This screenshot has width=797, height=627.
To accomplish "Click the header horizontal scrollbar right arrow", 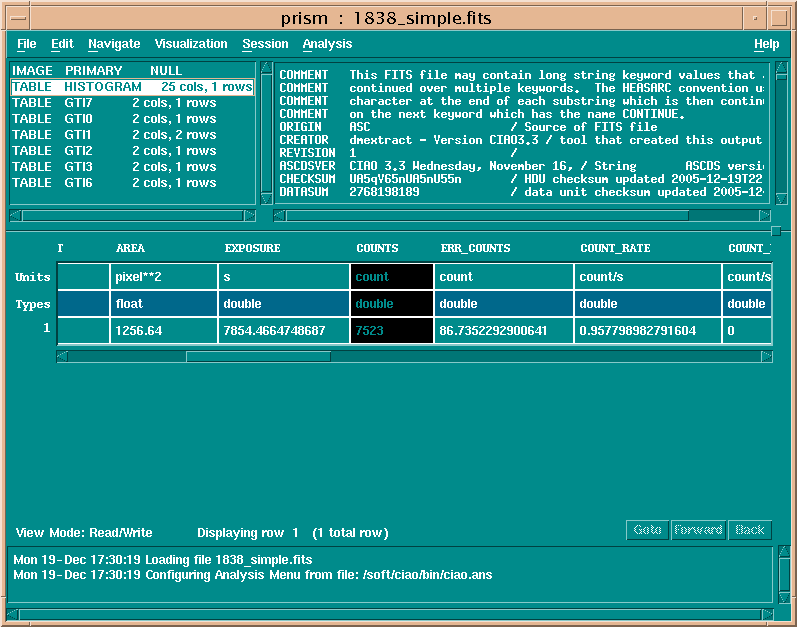I will point(765,216).
